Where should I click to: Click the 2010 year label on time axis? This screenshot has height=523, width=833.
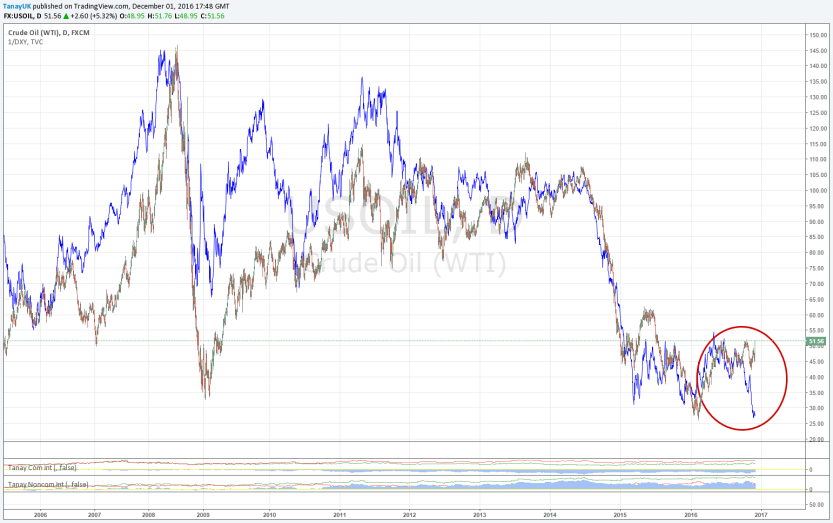[270, 514]
